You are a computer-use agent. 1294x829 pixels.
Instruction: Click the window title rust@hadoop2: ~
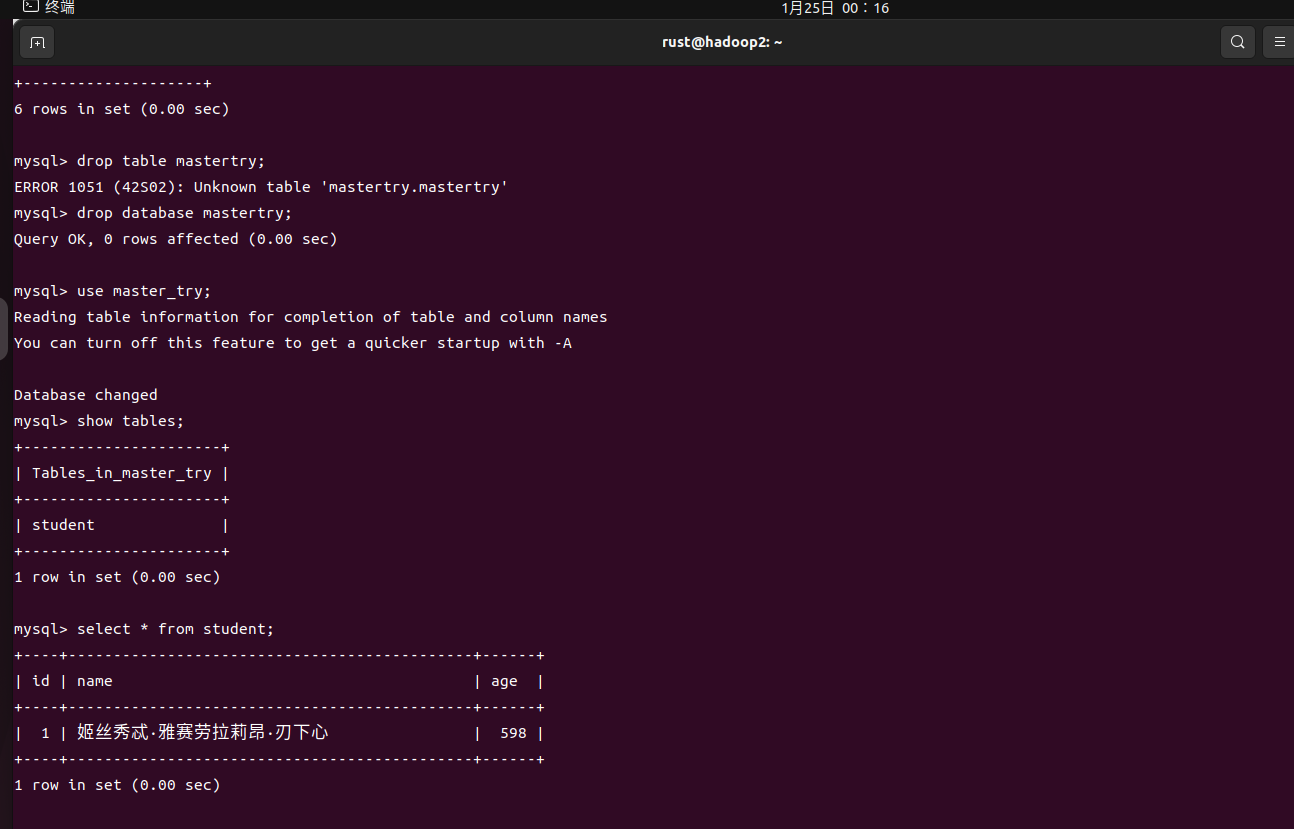[x=722, y=42]
